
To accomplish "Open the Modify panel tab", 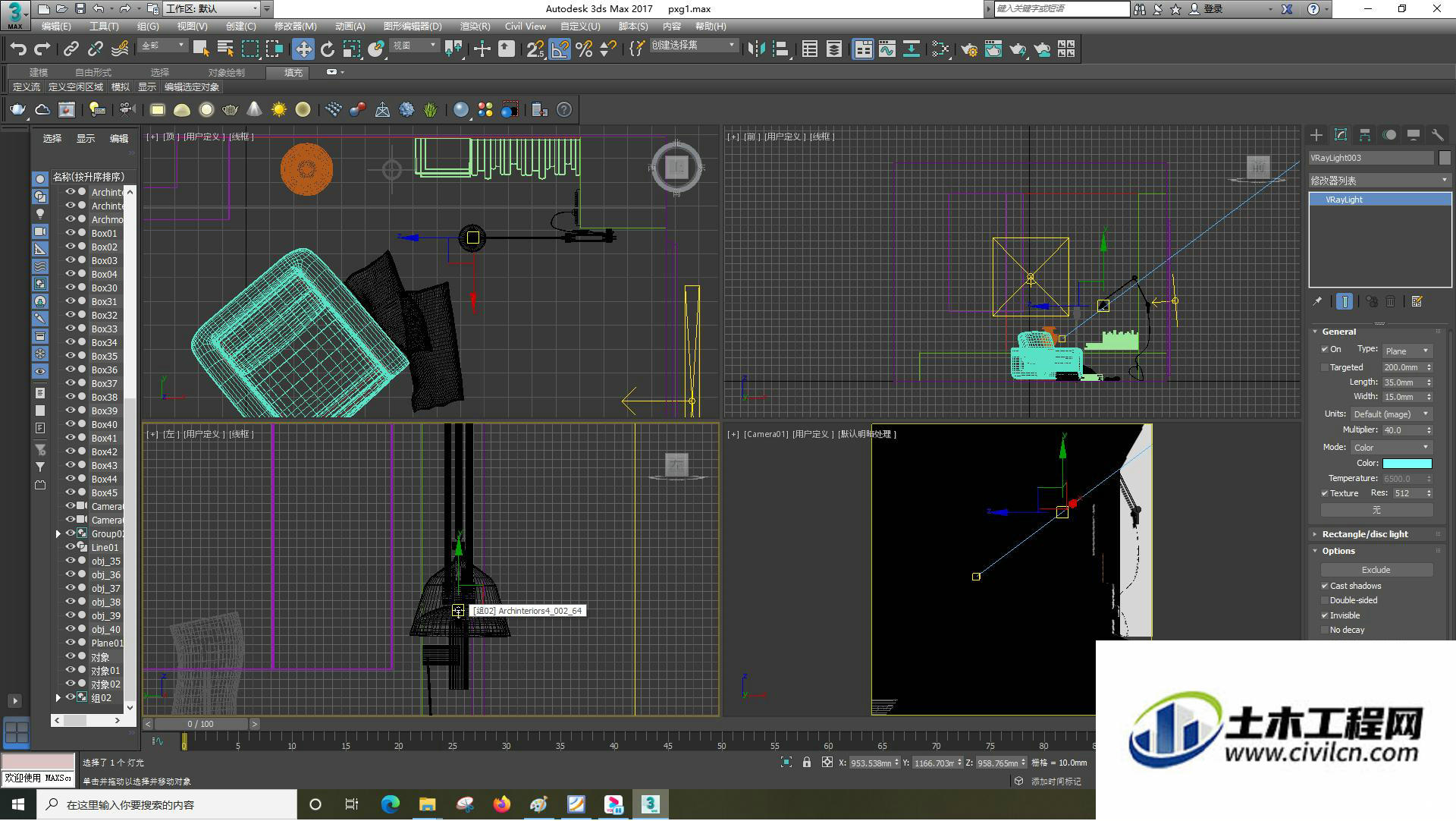I will click(1341, 135).
